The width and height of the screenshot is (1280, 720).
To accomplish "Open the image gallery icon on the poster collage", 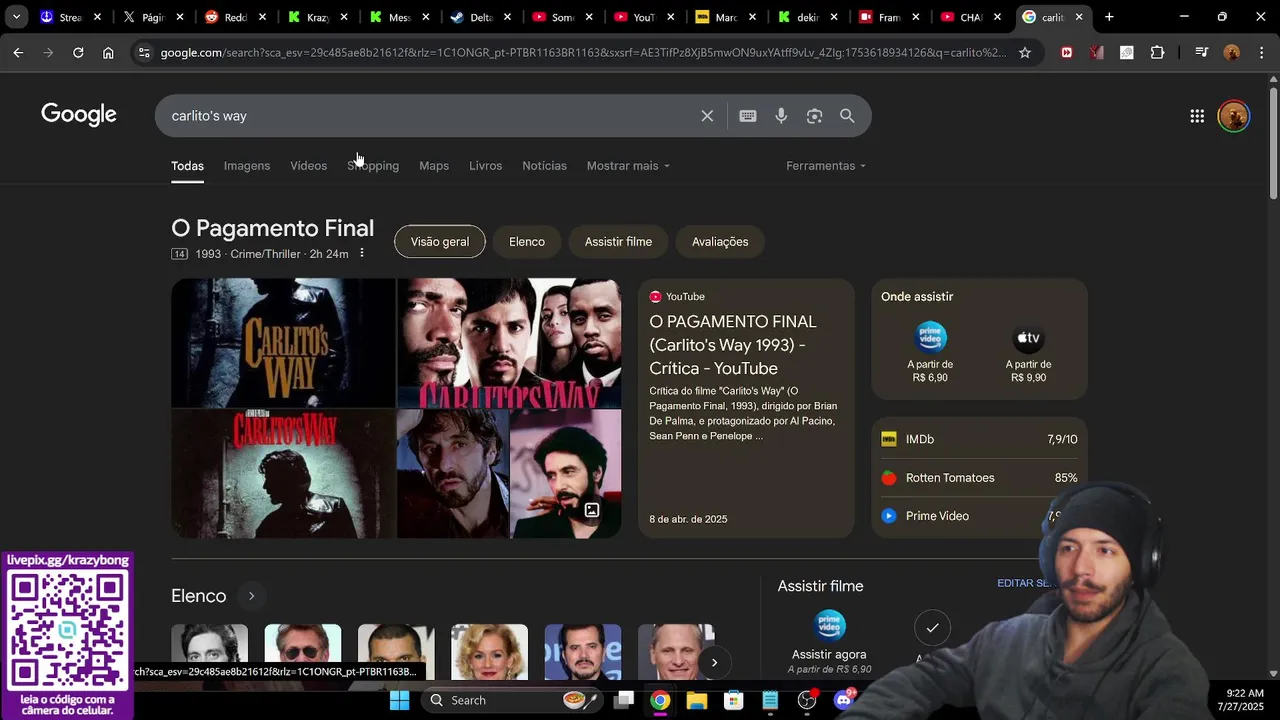I will (592, 510).
